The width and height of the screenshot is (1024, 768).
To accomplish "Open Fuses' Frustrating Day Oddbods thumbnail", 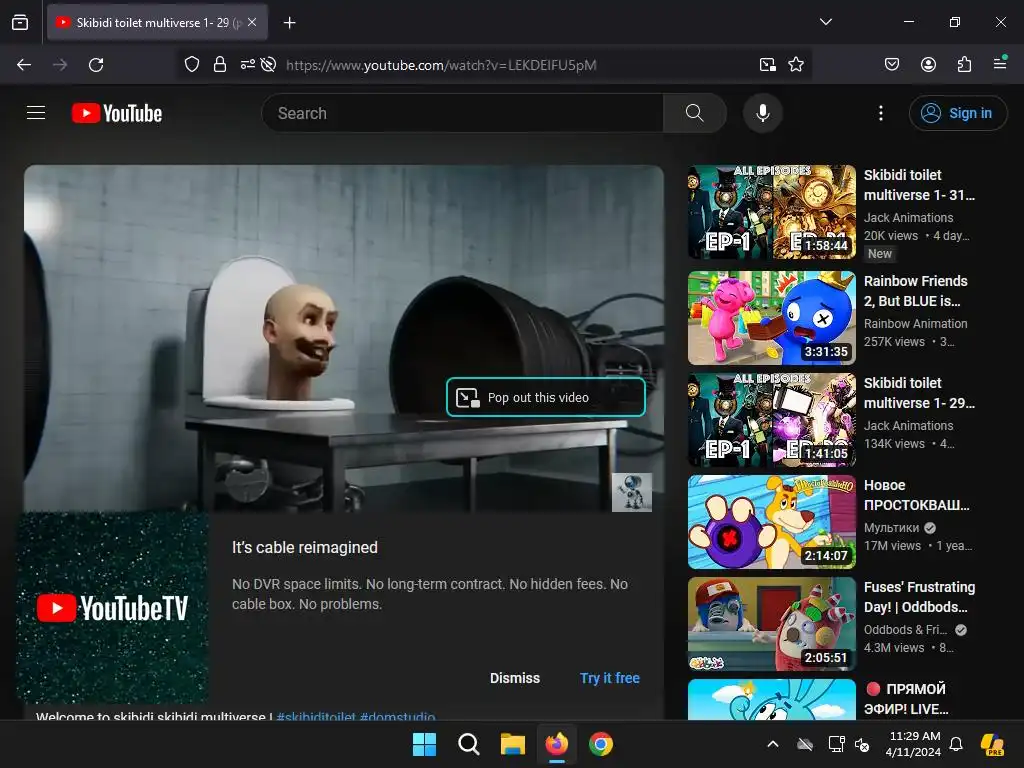I will pyautogui.click(x=771, y=624).
